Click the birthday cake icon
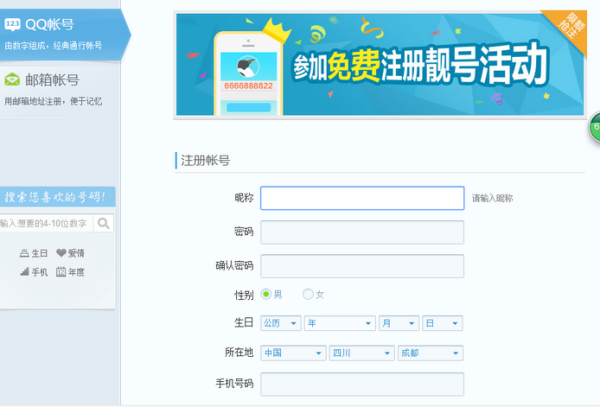 click(x=24, y=253)
